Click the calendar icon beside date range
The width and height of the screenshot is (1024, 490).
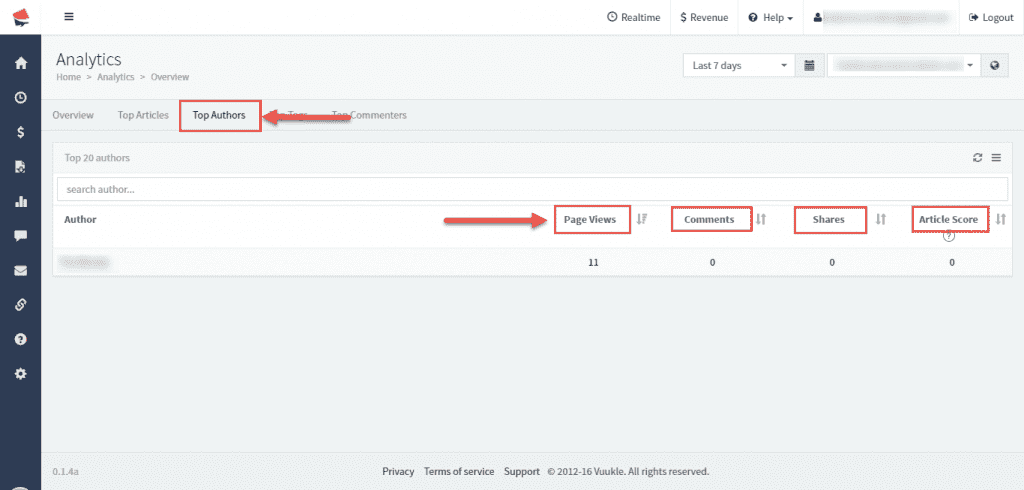809,66
